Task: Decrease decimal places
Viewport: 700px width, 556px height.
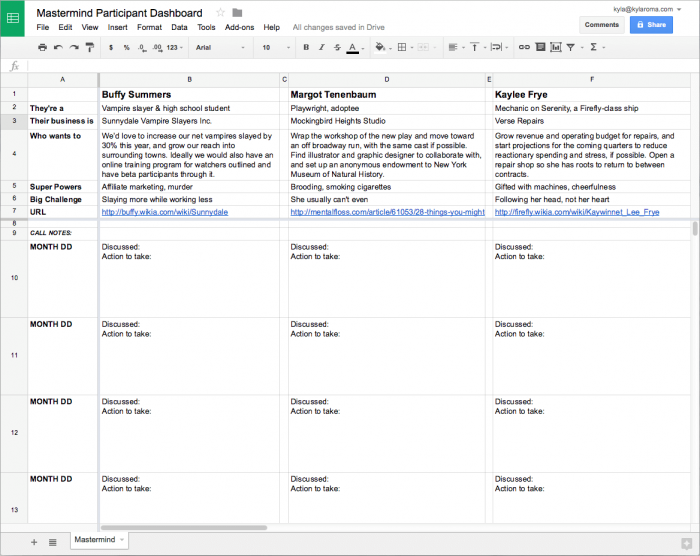Action: pos(142,47)
